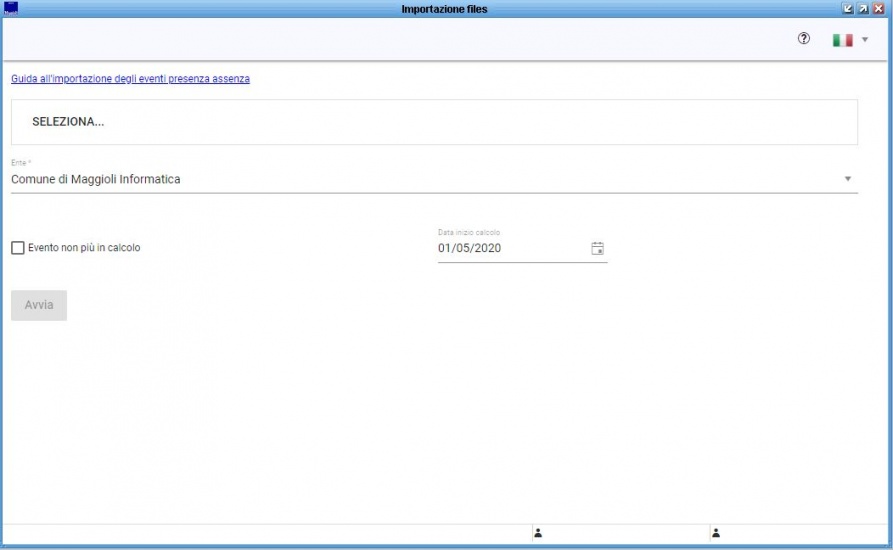Open the presence/absence import guide link
Screen dimensions: 893x550
130,79
